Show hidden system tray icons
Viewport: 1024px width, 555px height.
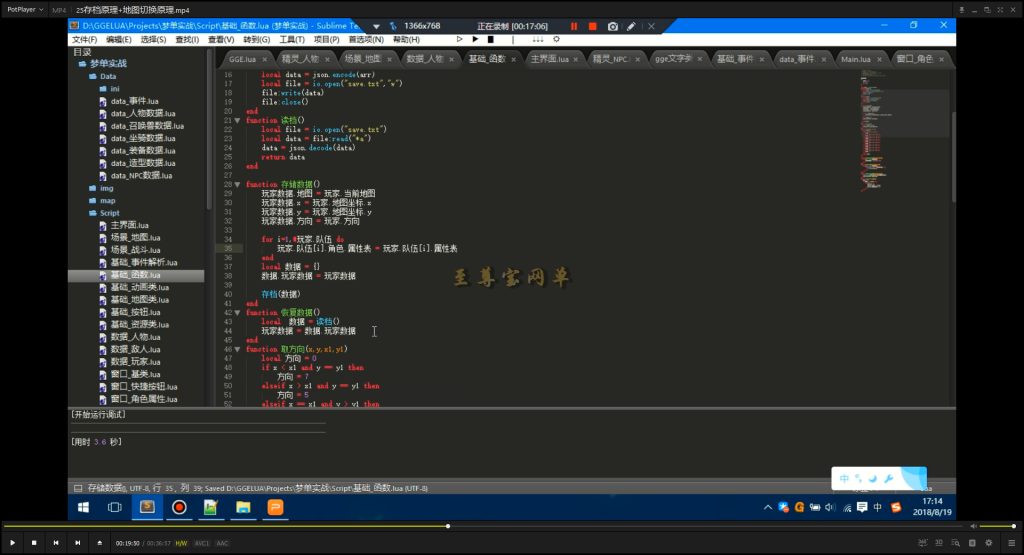pos(768,507)
